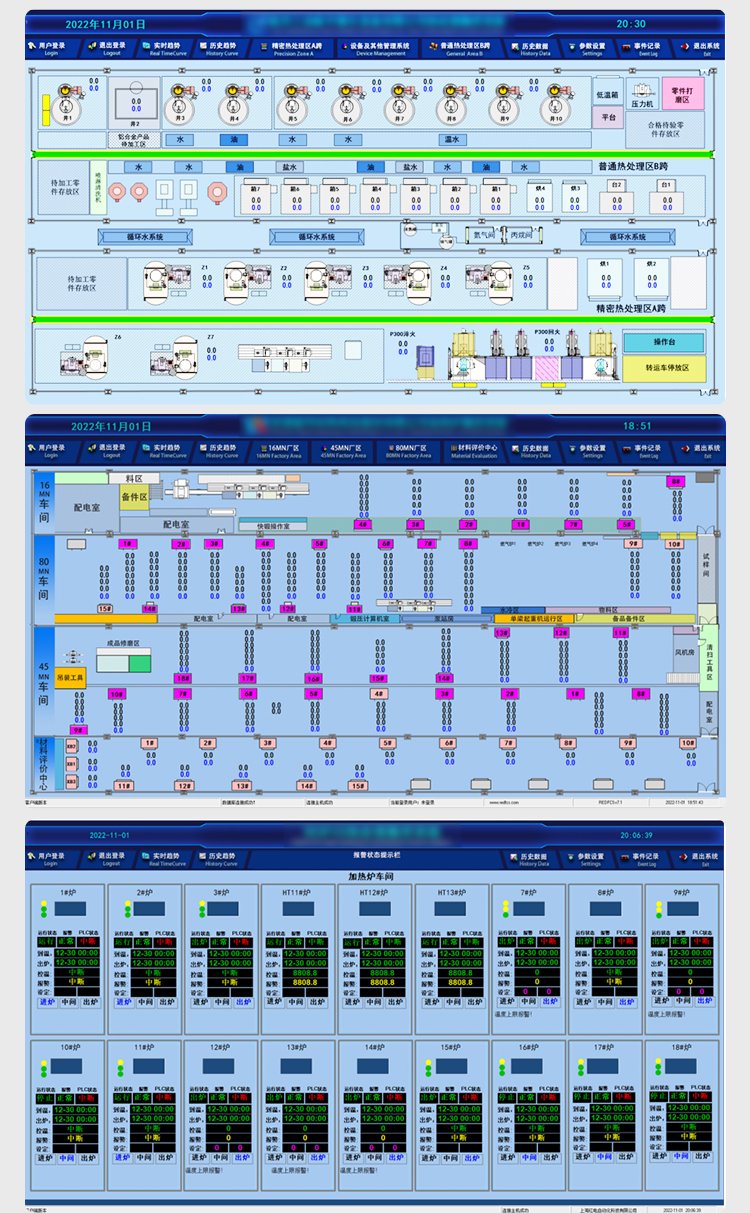Toggle the 中间 button on 10#炉 panel
750x1213 pixels.
point(66,1158)
